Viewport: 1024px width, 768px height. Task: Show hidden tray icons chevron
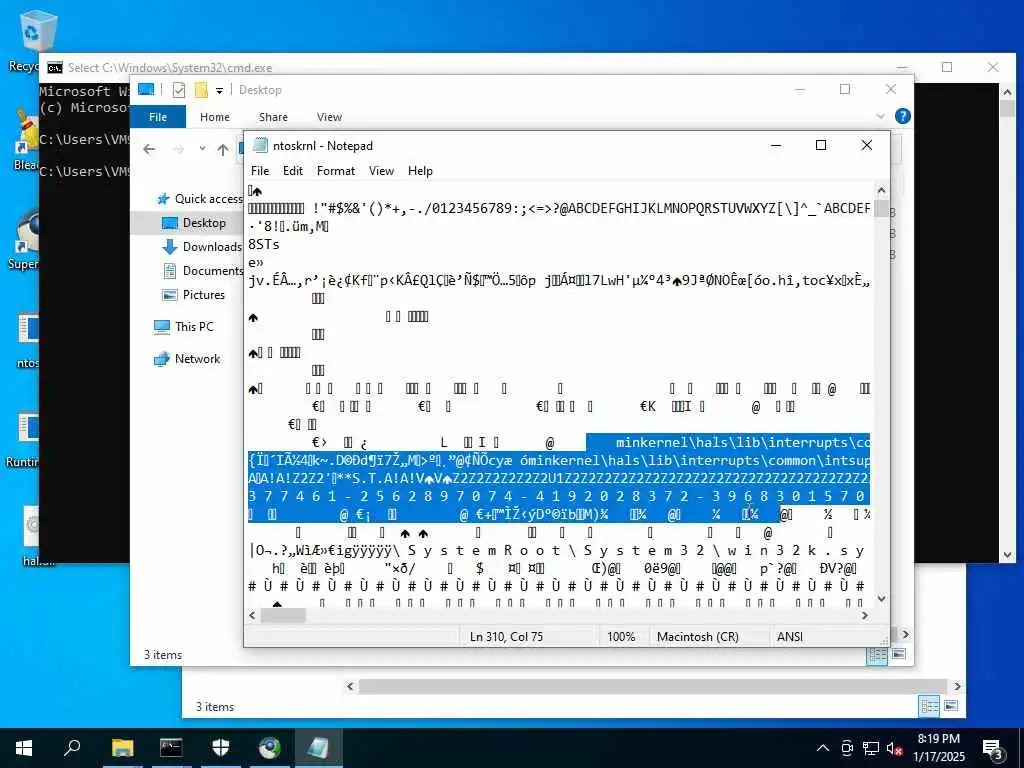(823, 748)
